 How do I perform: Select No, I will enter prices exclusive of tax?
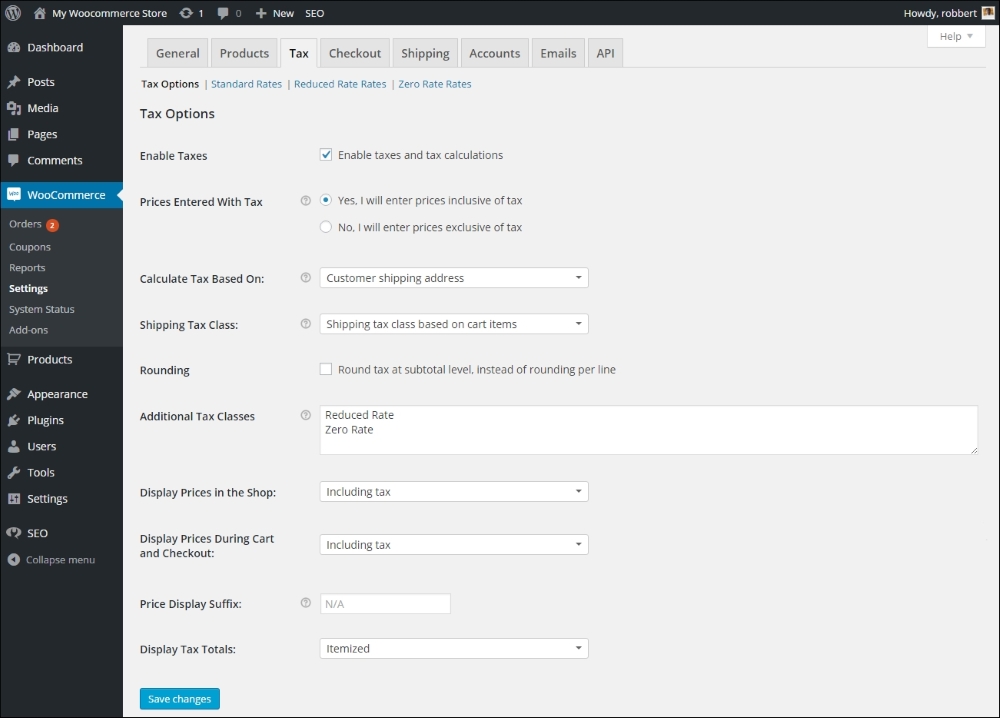[326, 227]
